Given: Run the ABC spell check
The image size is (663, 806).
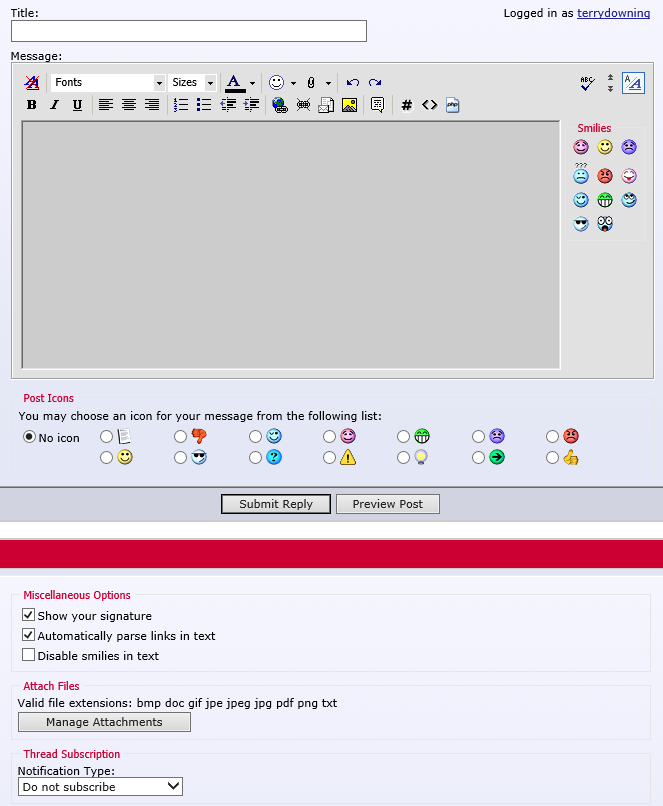Looking at the screenshot, I should click(587, 83).
